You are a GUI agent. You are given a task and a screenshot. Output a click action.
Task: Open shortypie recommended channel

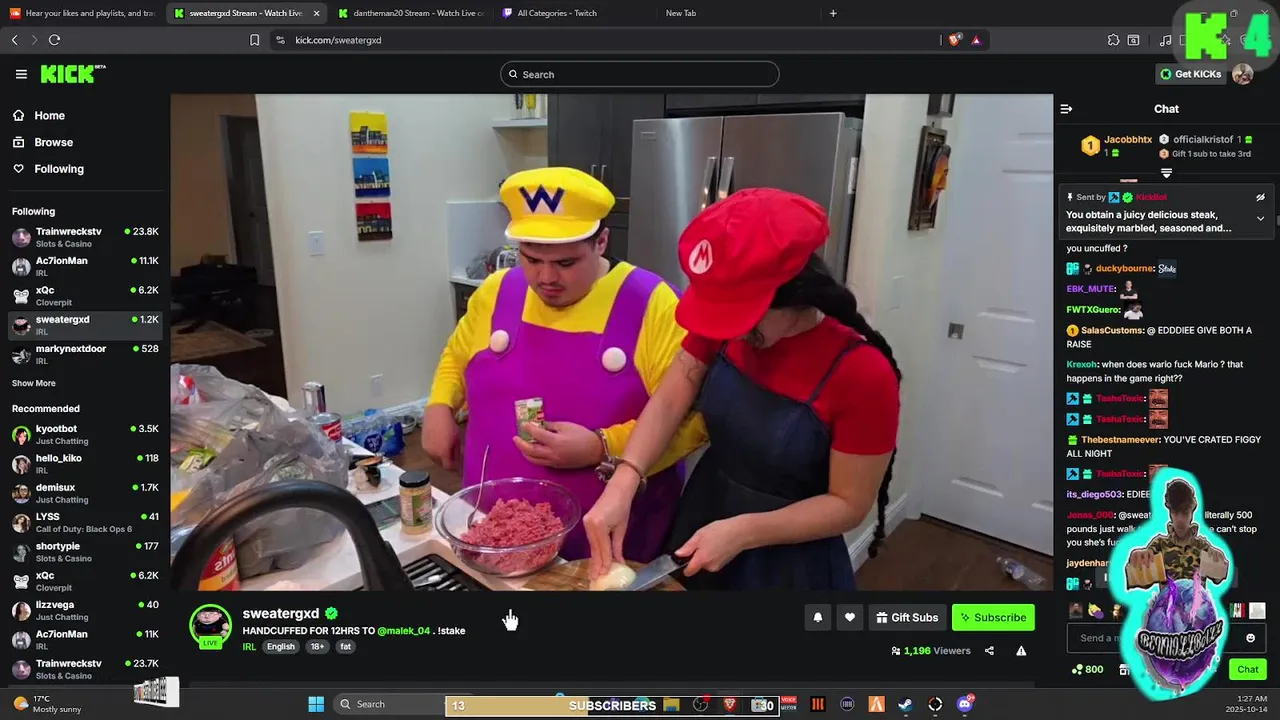point(85,552)
